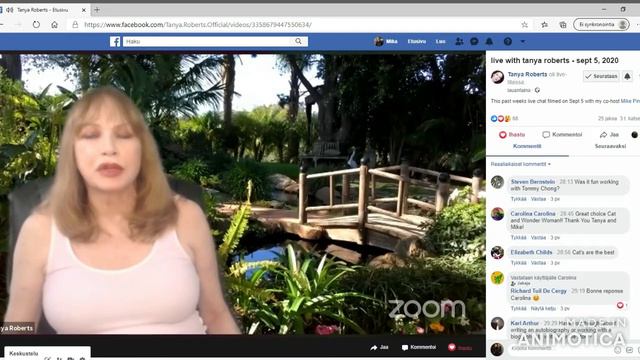Mute tab using the speaker icon
This screenshot has height=360, width=640.
coord(10,9)
